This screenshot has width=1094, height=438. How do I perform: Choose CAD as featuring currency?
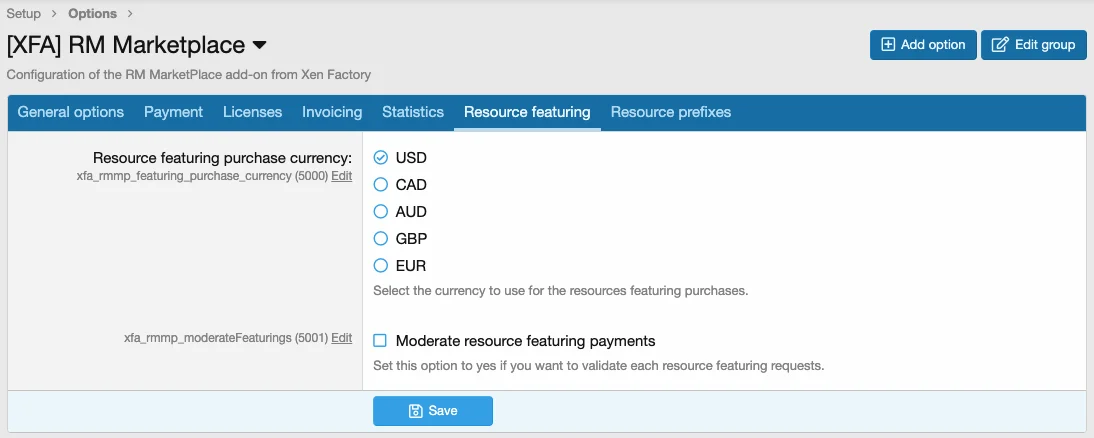coord(380,185)
